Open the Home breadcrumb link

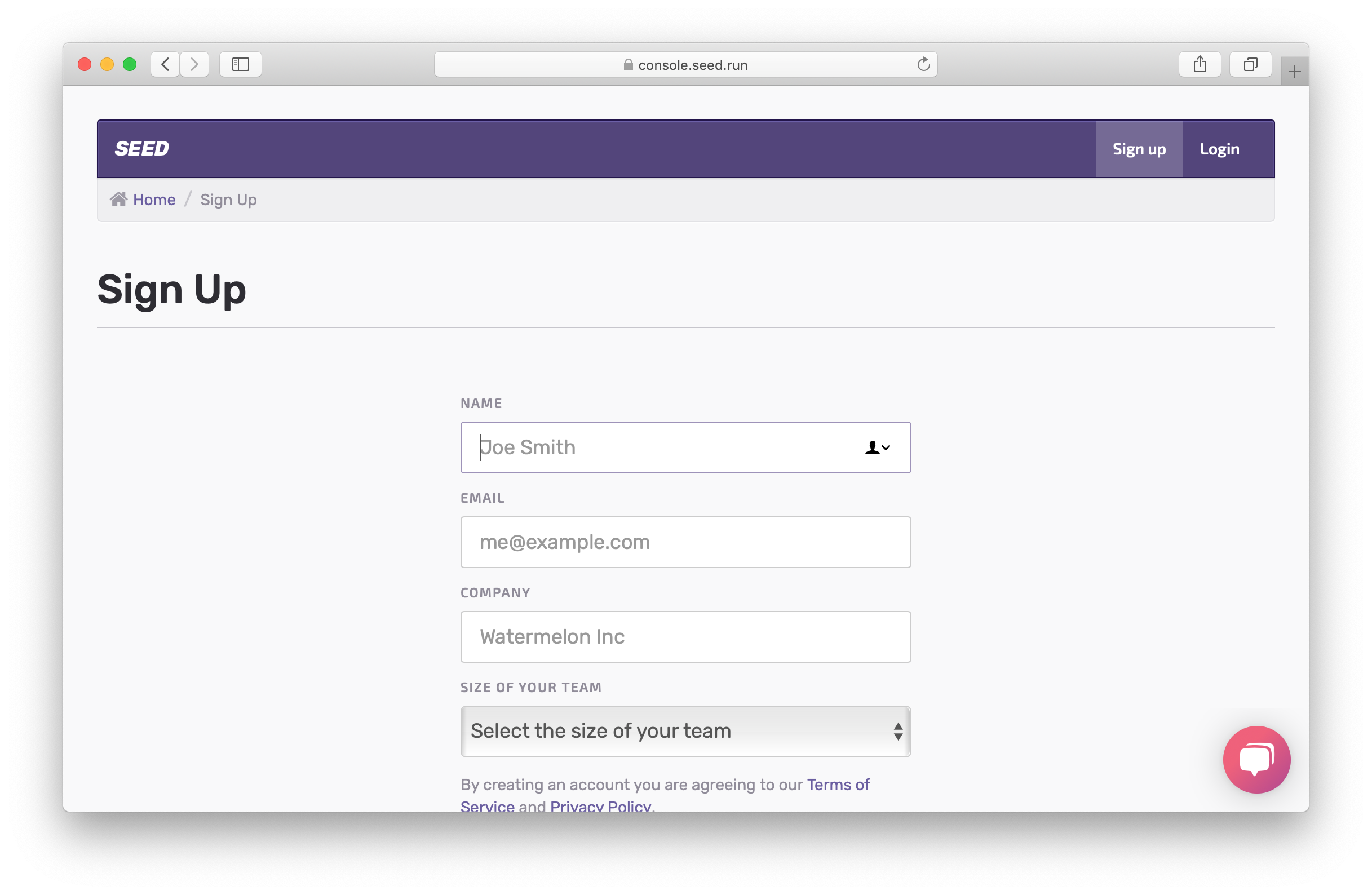tap(154, 200)
